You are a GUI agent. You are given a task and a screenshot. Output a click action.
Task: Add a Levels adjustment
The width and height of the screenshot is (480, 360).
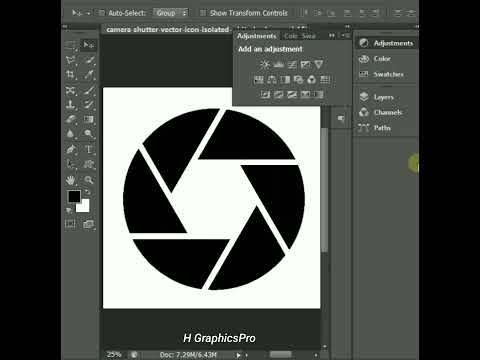click(x=278, y=64)
